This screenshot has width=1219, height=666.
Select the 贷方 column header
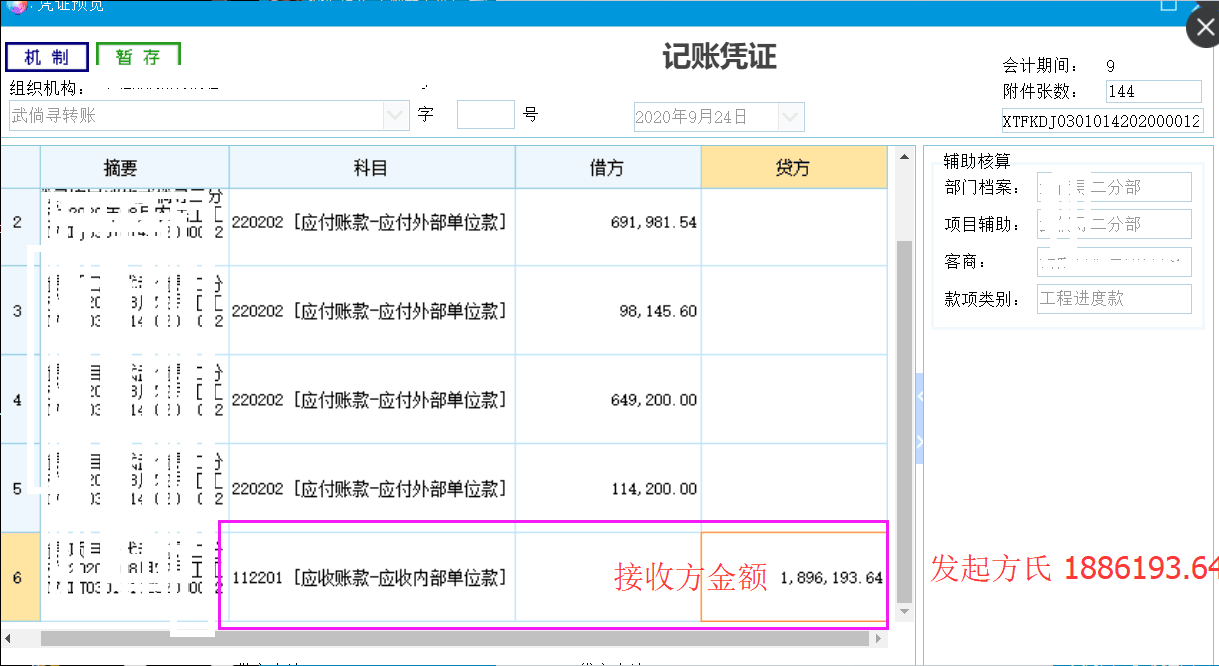pos(793,168)
